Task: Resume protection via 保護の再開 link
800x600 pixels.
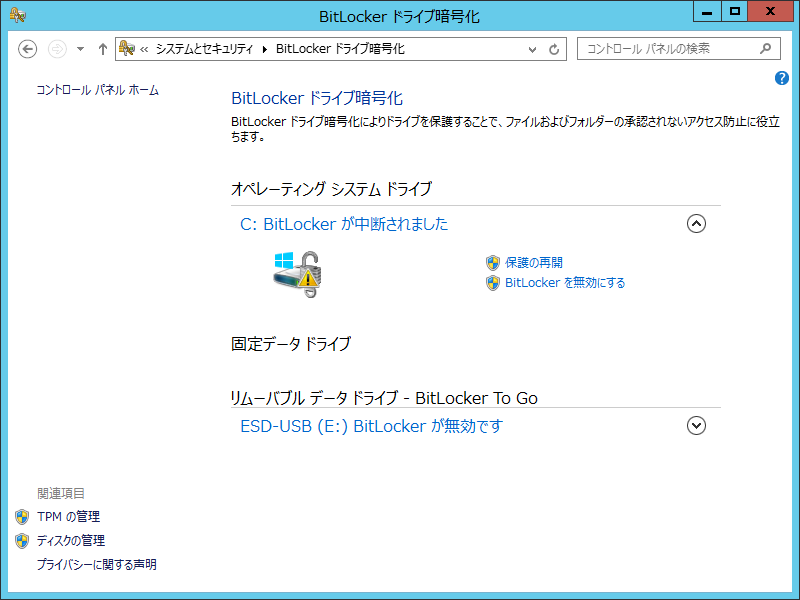Action: pyautogui.click(x=534, y=263)
